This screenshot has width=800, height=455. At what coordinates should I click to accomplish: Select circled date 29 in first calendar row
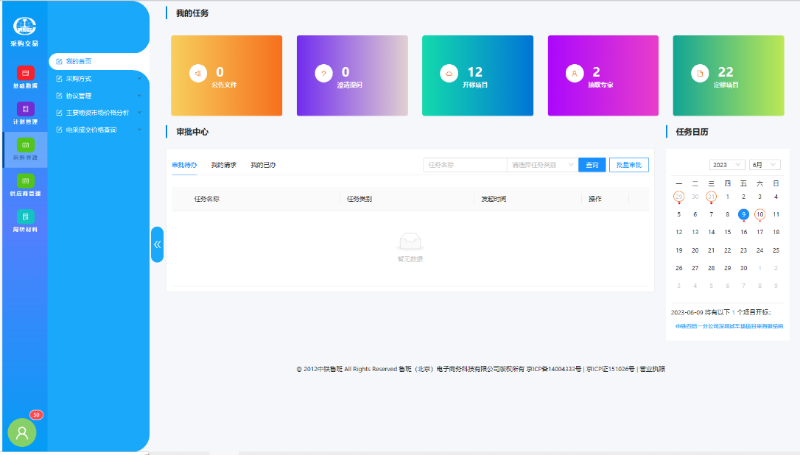(x=679, y=196)
